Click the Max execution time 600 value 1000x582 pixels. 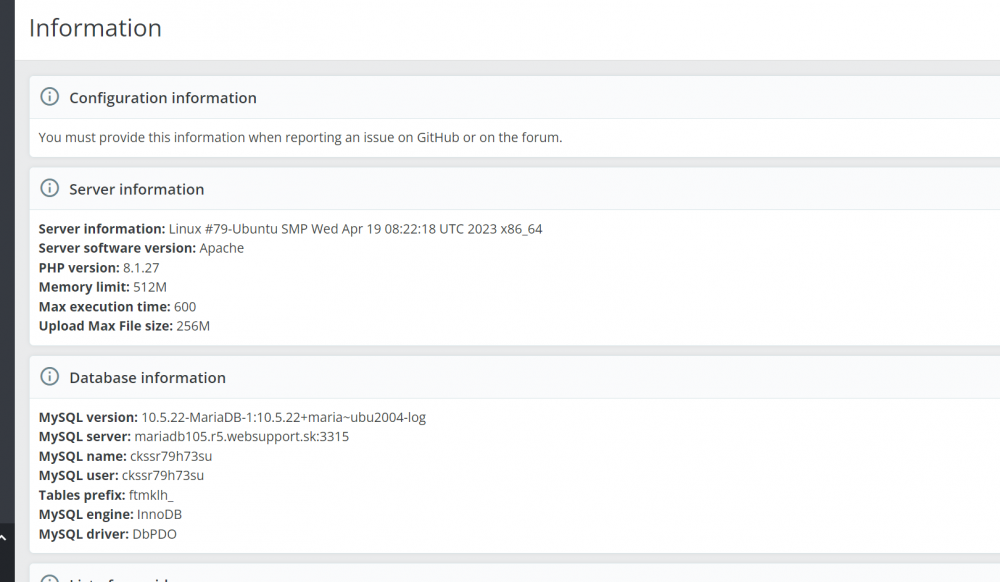185,307
